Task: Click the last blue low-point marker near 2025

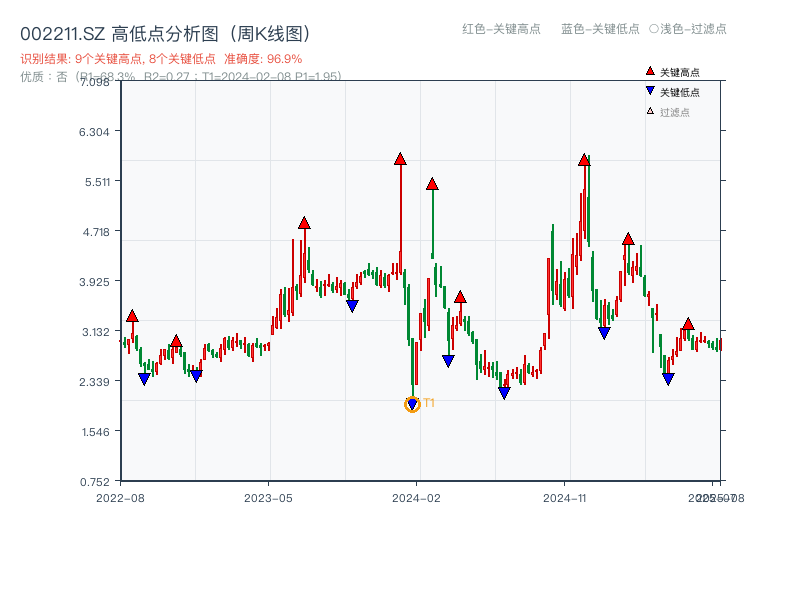Action: coord(667,377)
